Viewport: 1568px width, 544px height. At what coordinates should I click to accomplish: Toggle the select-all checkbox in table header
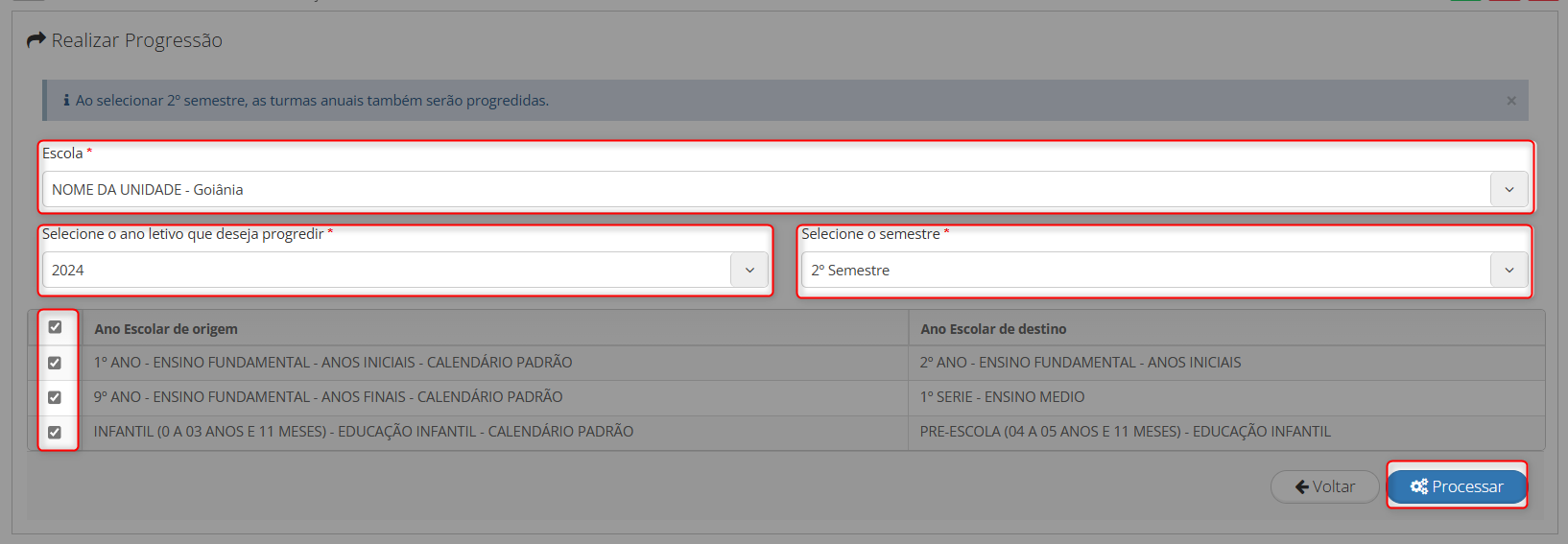point(55,327)
